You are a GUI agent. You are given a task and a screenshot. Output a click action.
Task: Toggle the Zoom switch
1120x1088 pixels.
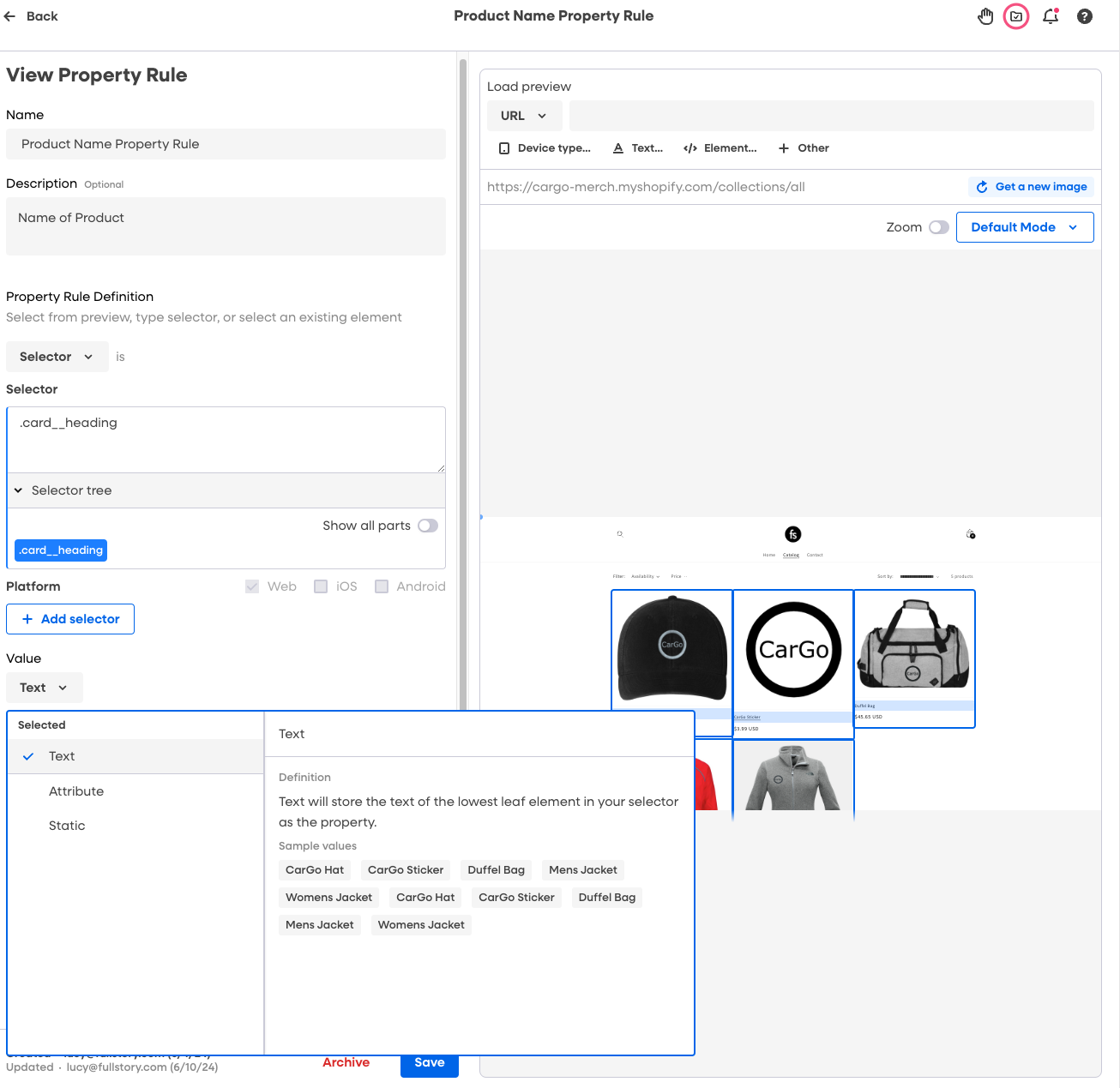tap(939, 227)
